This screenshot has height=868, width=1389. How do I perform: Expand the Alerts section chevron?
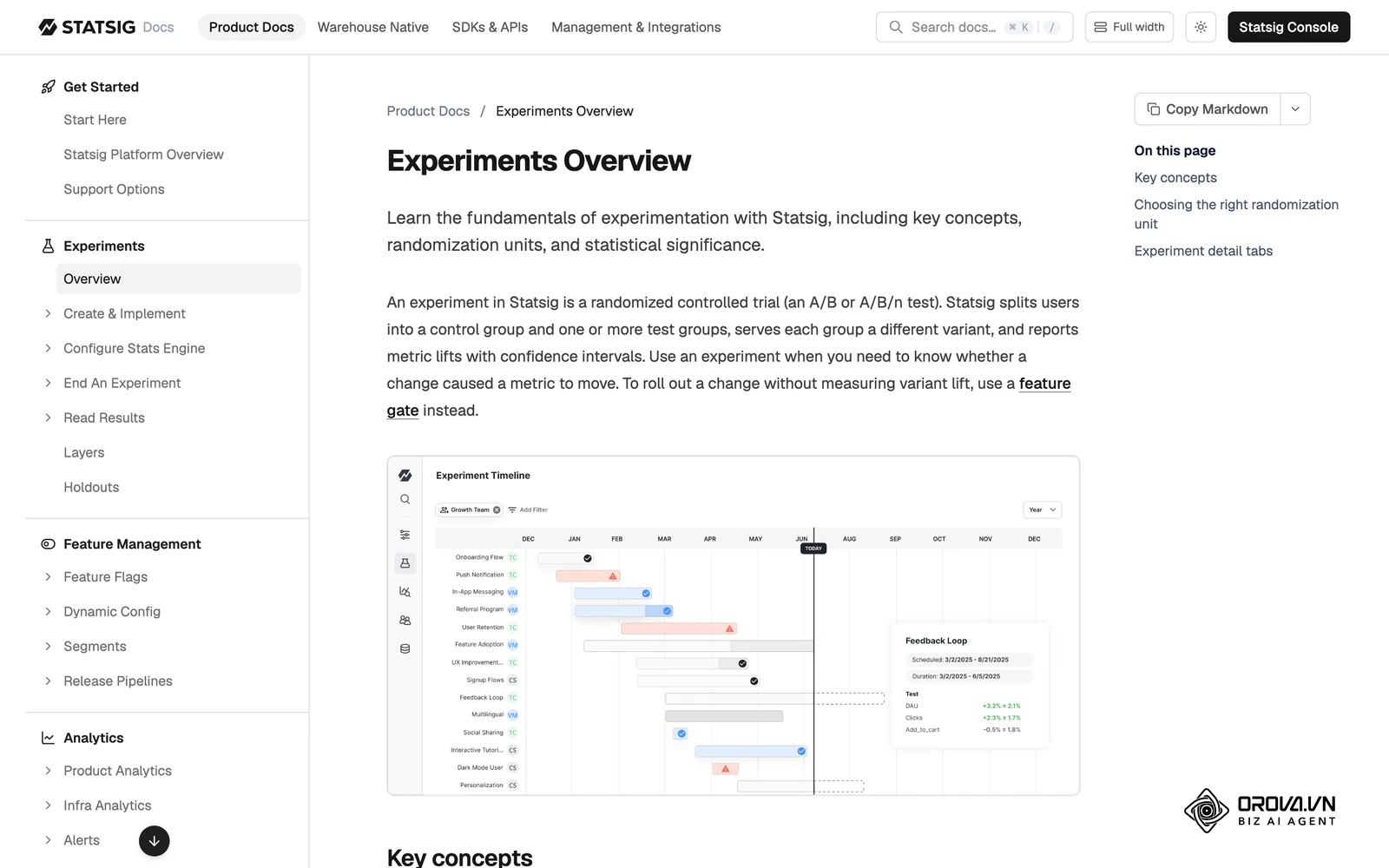click(x=48, y=840)
